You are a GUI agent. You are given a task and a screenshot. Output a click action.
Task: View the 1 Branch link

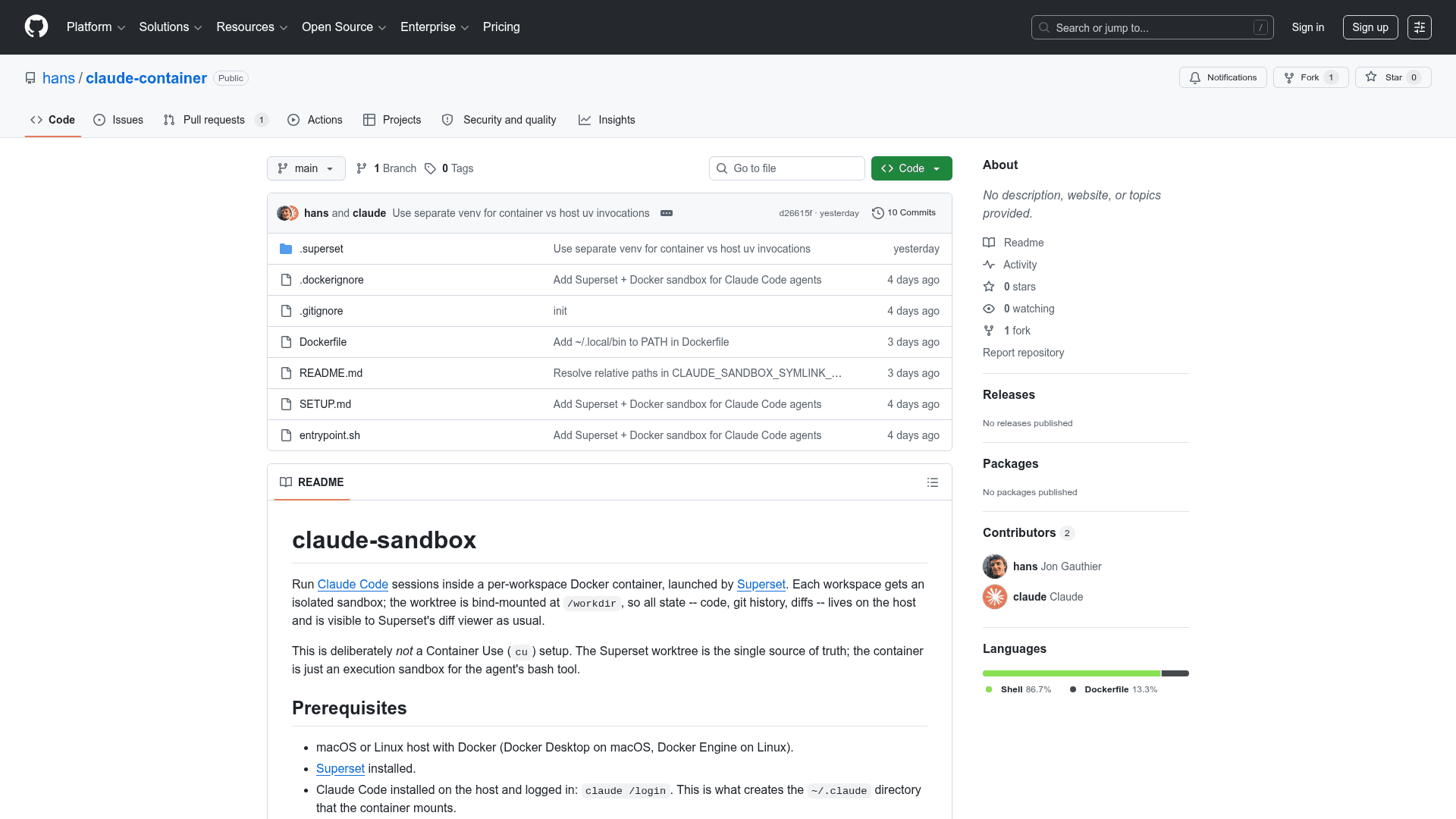[387, 168]
